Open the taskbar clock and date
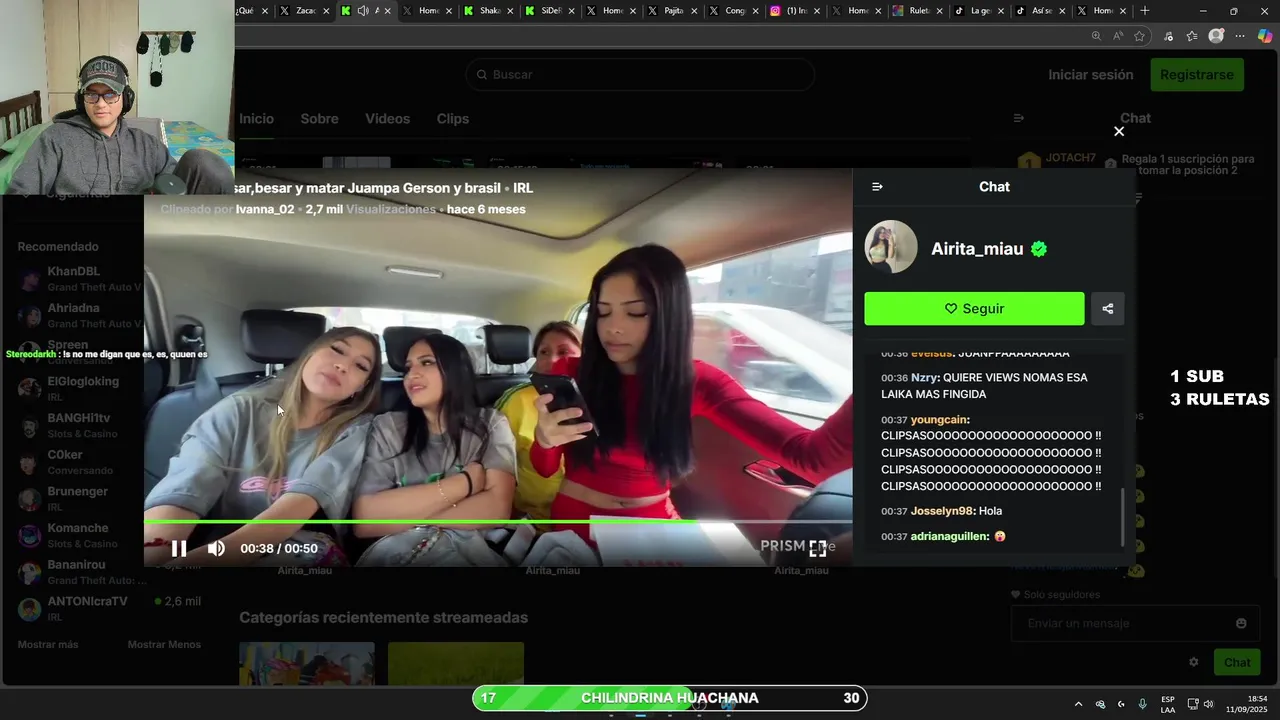The height and width of the screenshot is (720, 1280). tap(1247, 704)
